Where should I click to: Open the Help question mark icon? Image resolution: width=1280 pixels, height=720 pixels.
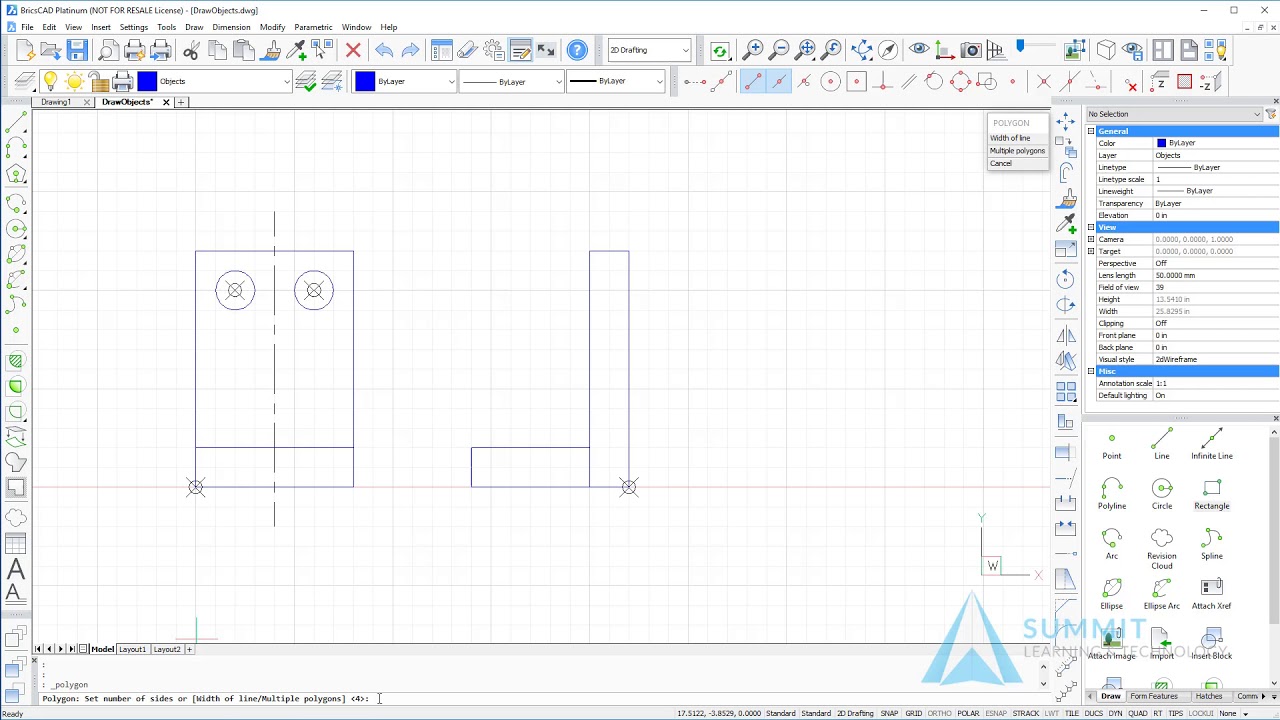click(577, 50)
